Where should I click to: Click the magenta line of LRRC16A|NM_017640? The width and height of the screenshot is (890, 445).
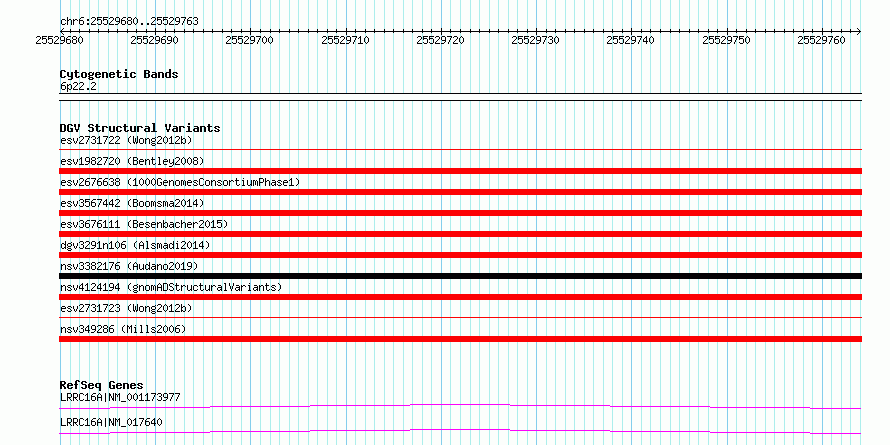(460, 431)
